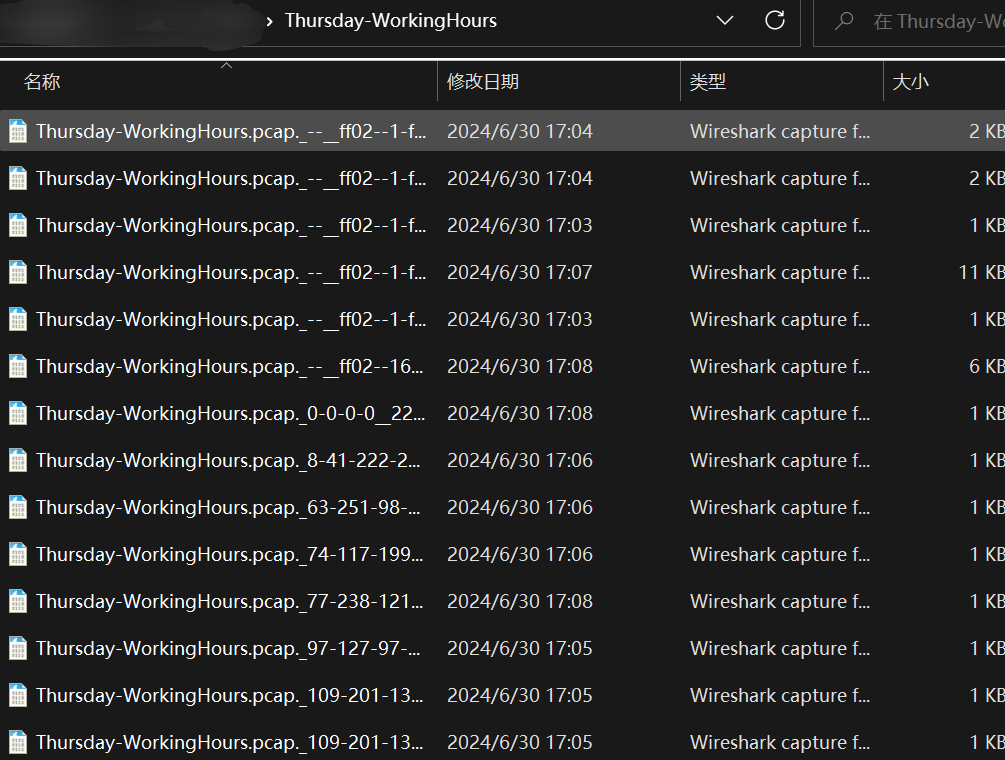Select the file named Thursday-WorkingHours.pcap._74-117-199...
This screenshot has height=760, width=1005.
click(229, 554)
